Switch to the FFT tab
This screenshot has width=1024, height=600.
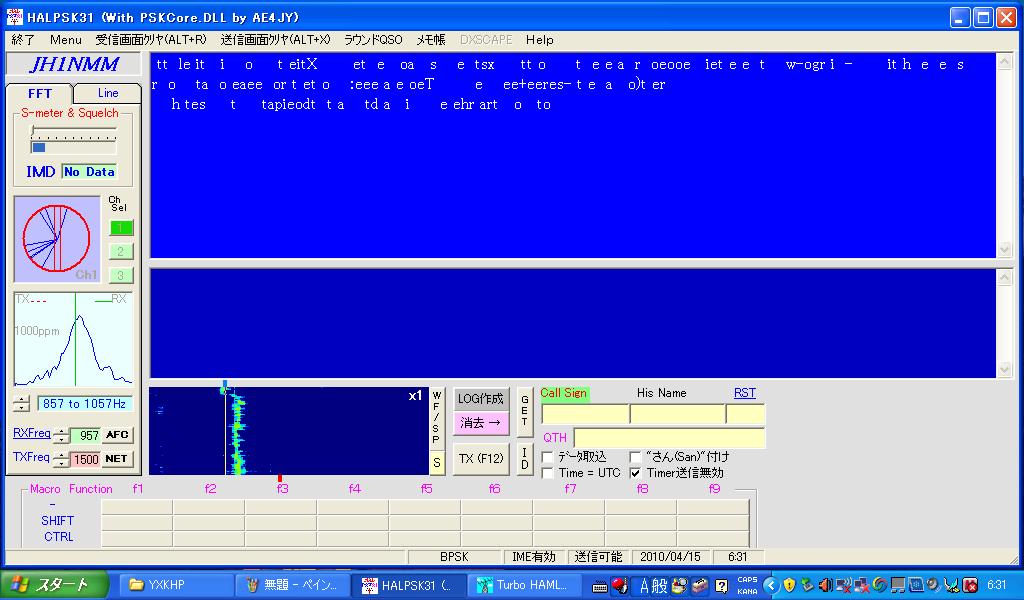point(39,93)
